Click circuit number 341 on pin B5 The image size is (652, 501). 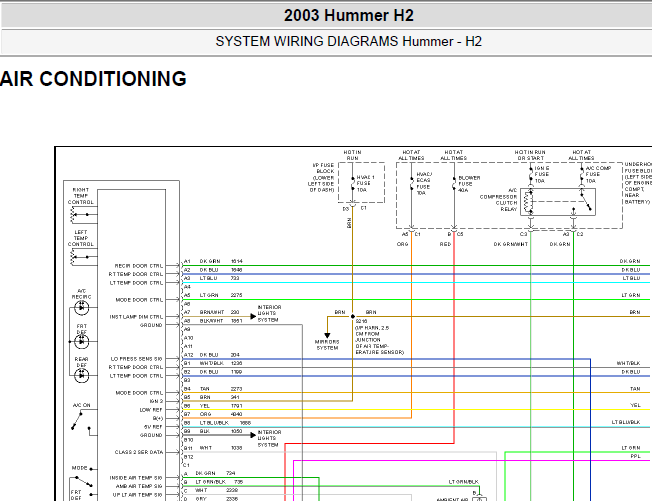tap(235, 397)
